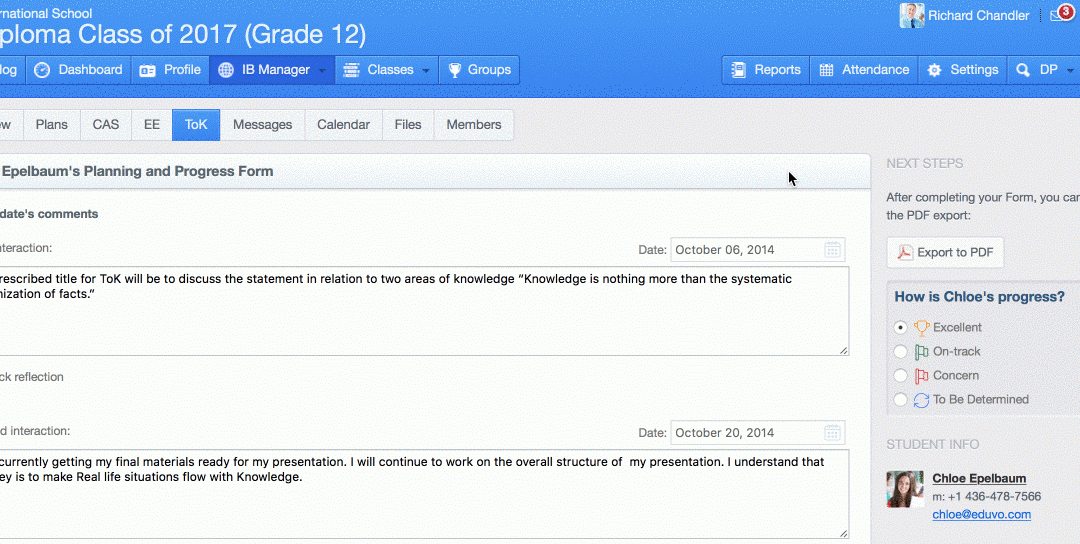This screenshot has width=1080, height=544.
Task: Click the second text area's resize handle
Action: click(844, 534)
